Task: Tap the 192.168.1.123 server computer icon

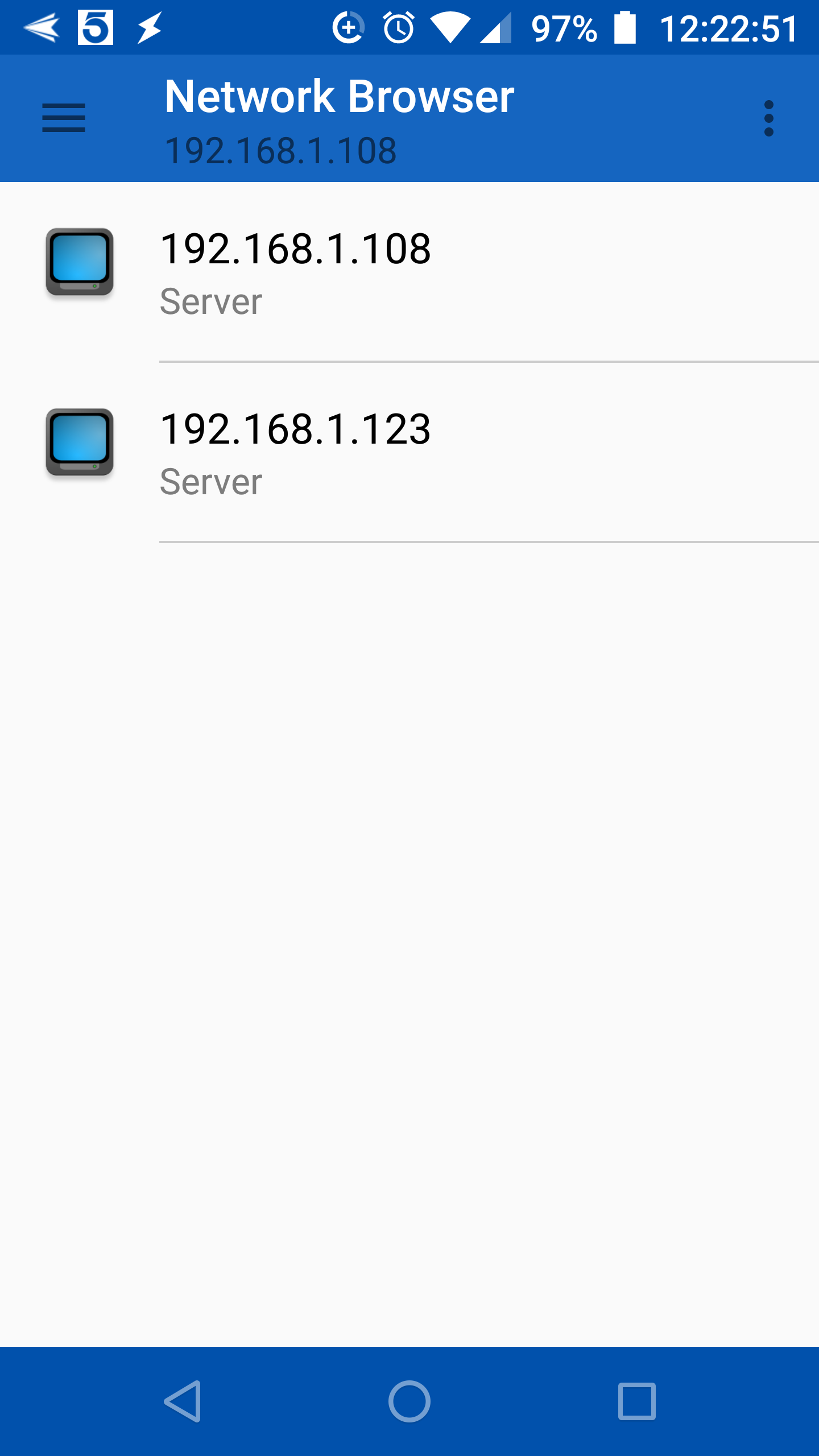Action: pyautogui.click(x=80, y=442)
